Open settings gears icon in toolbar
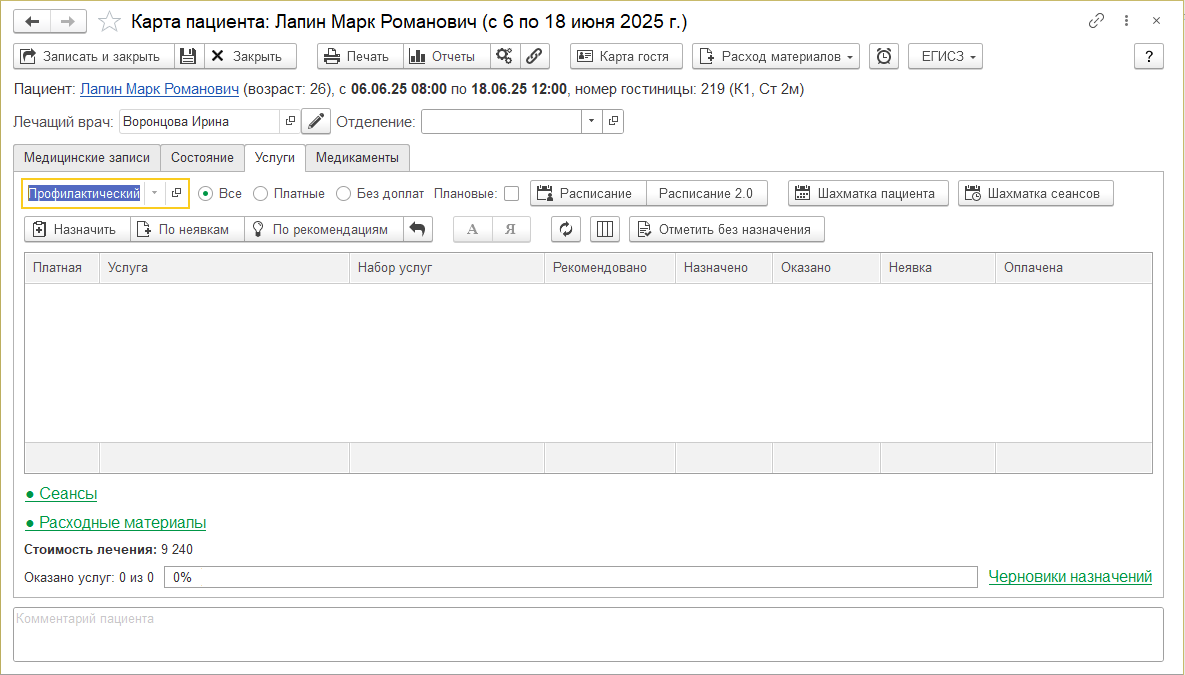Image resolution: width=1185 pixels, height=675 pixels. (504, 56)
